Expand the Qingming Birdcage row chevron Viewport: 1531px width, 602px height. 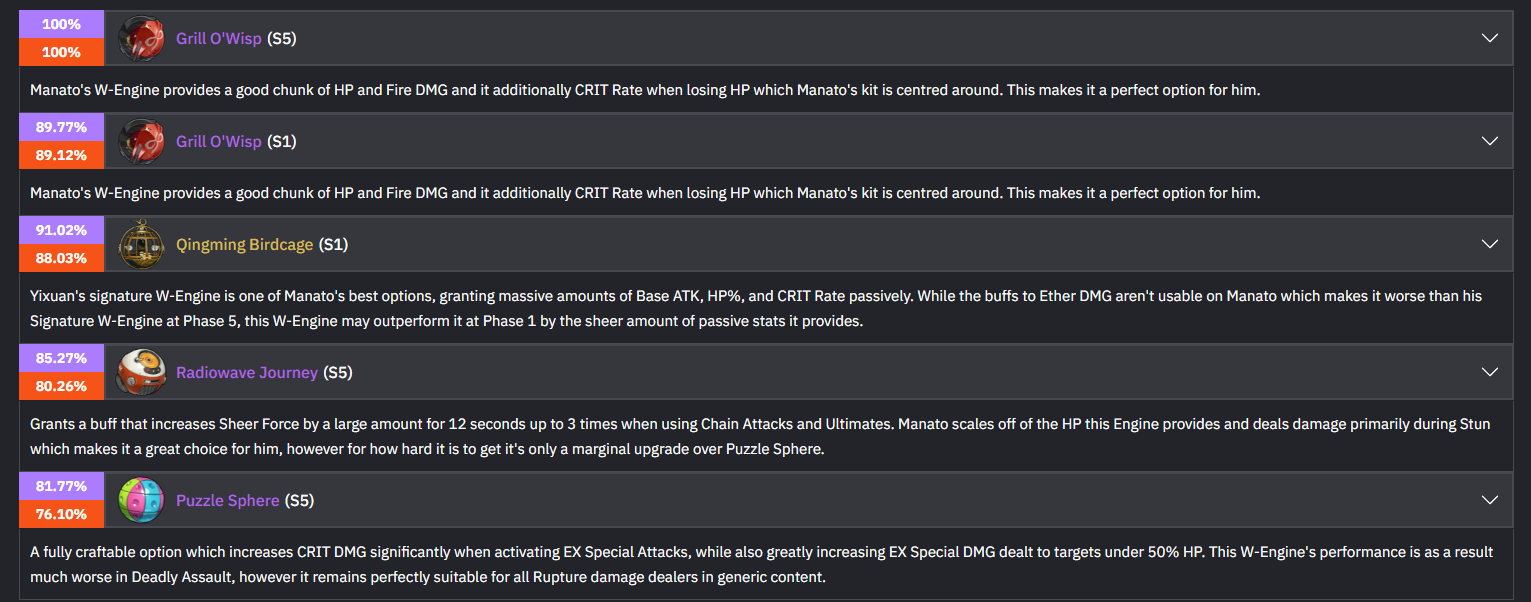(x=1489, y=245)
